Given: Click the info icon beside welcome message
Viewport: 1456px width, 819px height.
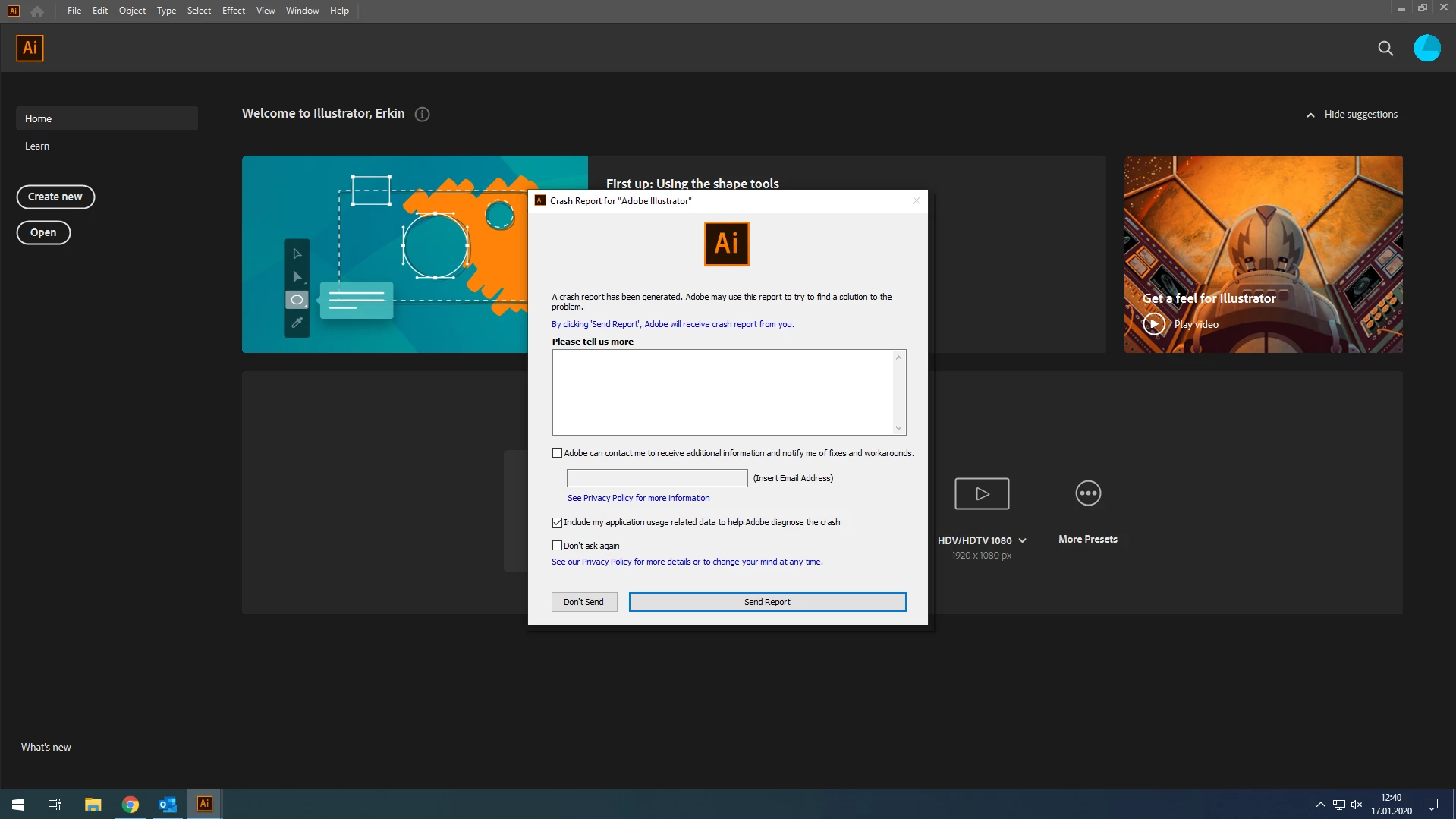Looking at the screenshot, I should click(x=423, y=114).
